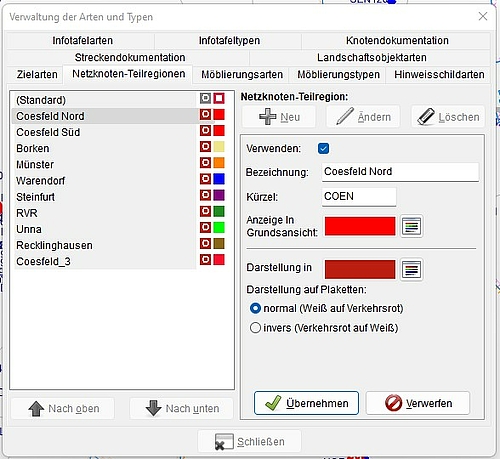Switch to the Infotafelarten tab
The image size is (500, 459).
pyautogui.click(x=83, y=41)
